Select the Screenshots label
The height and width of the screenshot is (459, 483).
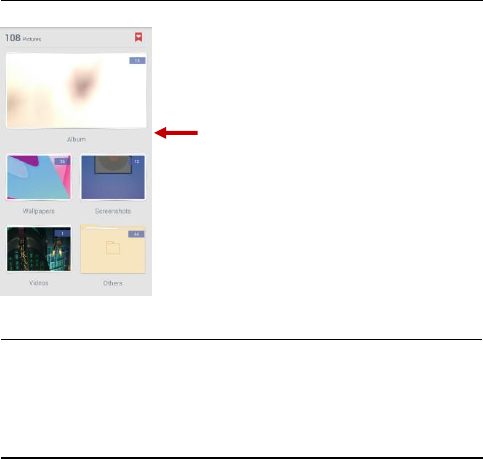coord(113,211)
